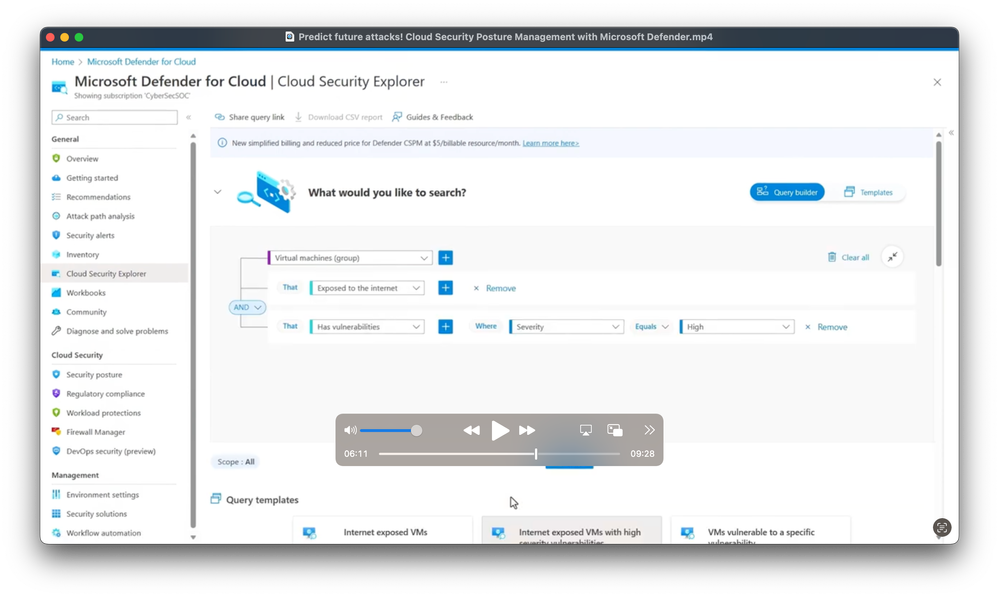This screenshot has width=999, height=597.
Task: Click the feedback icon at bottom right
Action: 942,527
